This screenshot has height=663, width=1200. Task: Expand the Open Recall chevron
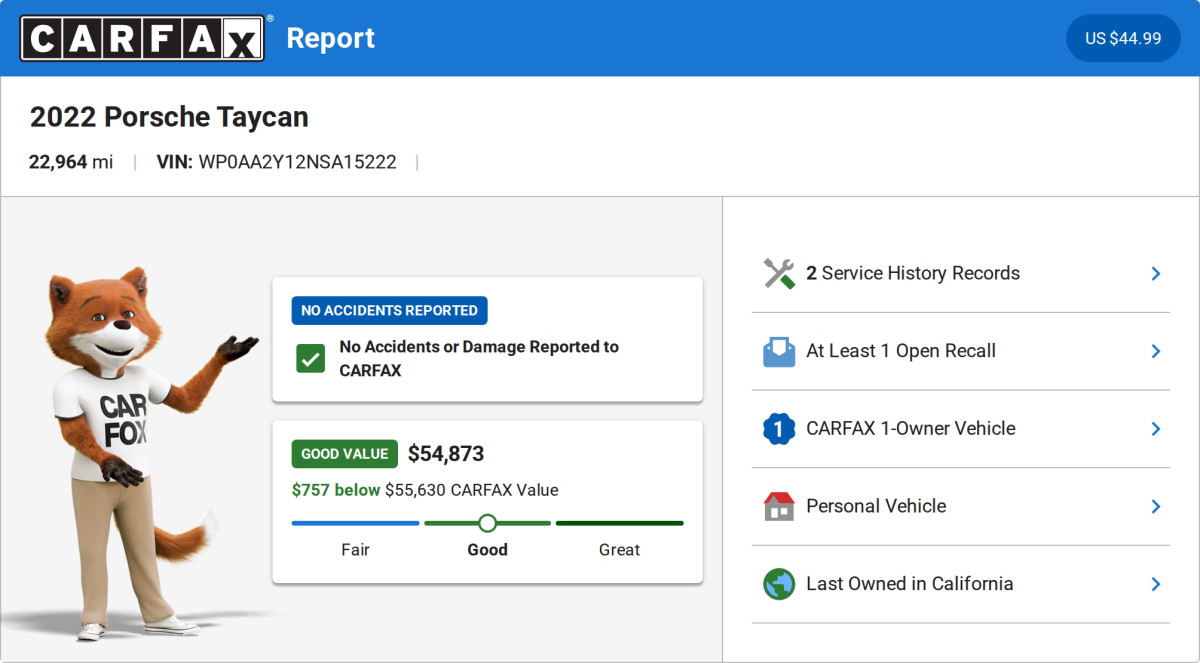pyautogui.click(x=1155, y=351)
